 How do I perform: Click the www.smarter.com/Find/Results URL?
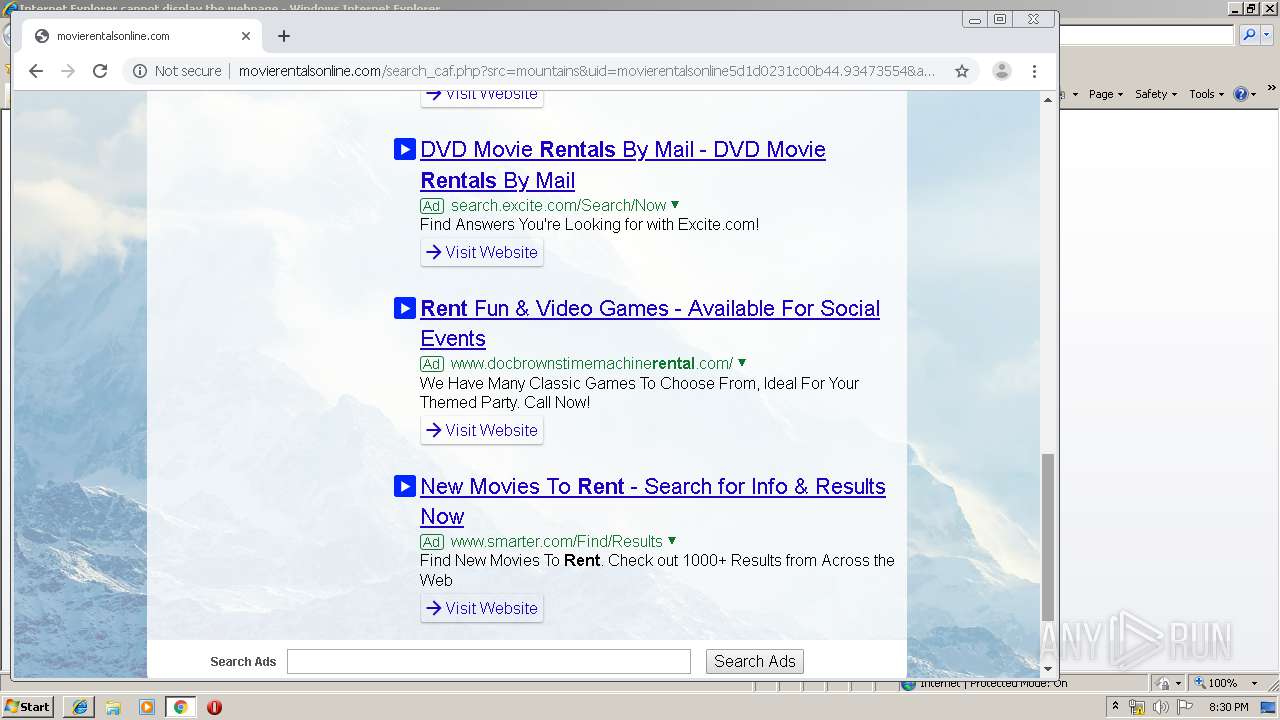point(556,541)
